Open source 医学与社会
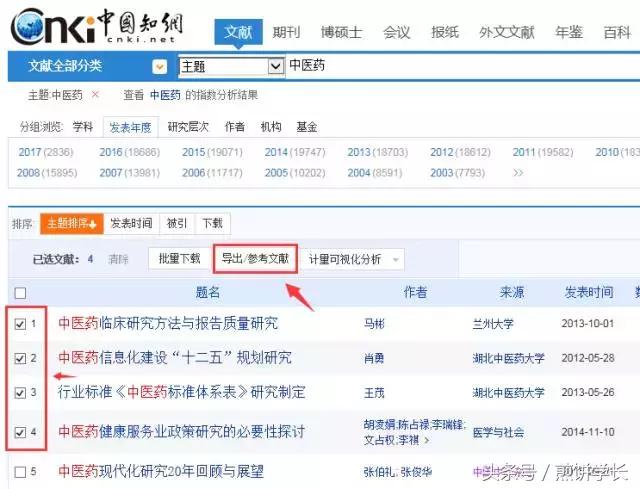This screenshot has height=489, width=640. tap(498, 432)
